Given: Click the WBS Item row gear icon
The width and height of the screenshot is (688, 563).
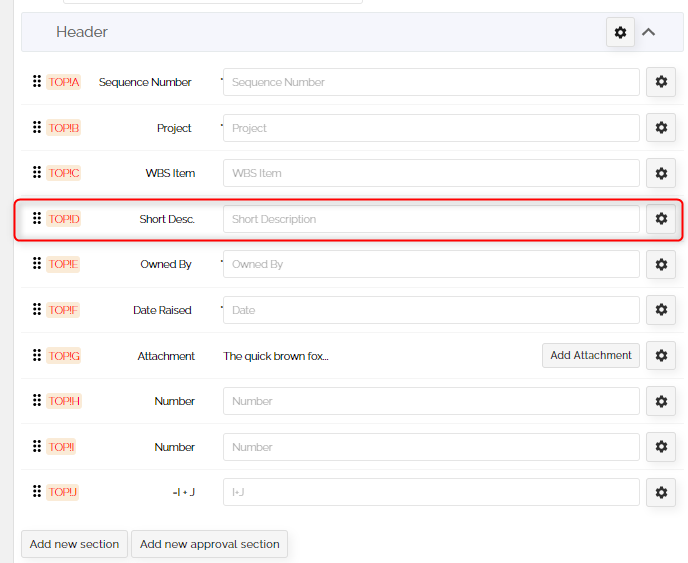Looking at the screenshot, I should pyautogui.click(x=660, y=173).
